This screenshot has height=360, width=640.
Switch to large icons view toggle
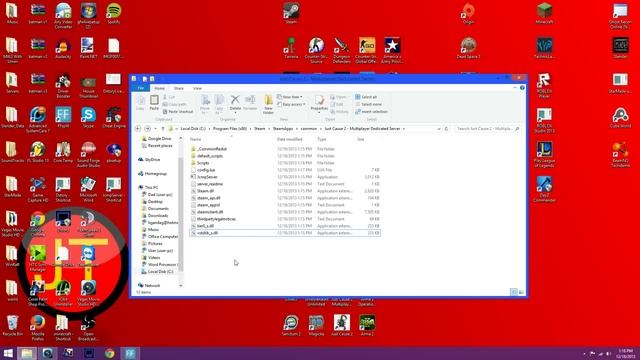[521, 292]
